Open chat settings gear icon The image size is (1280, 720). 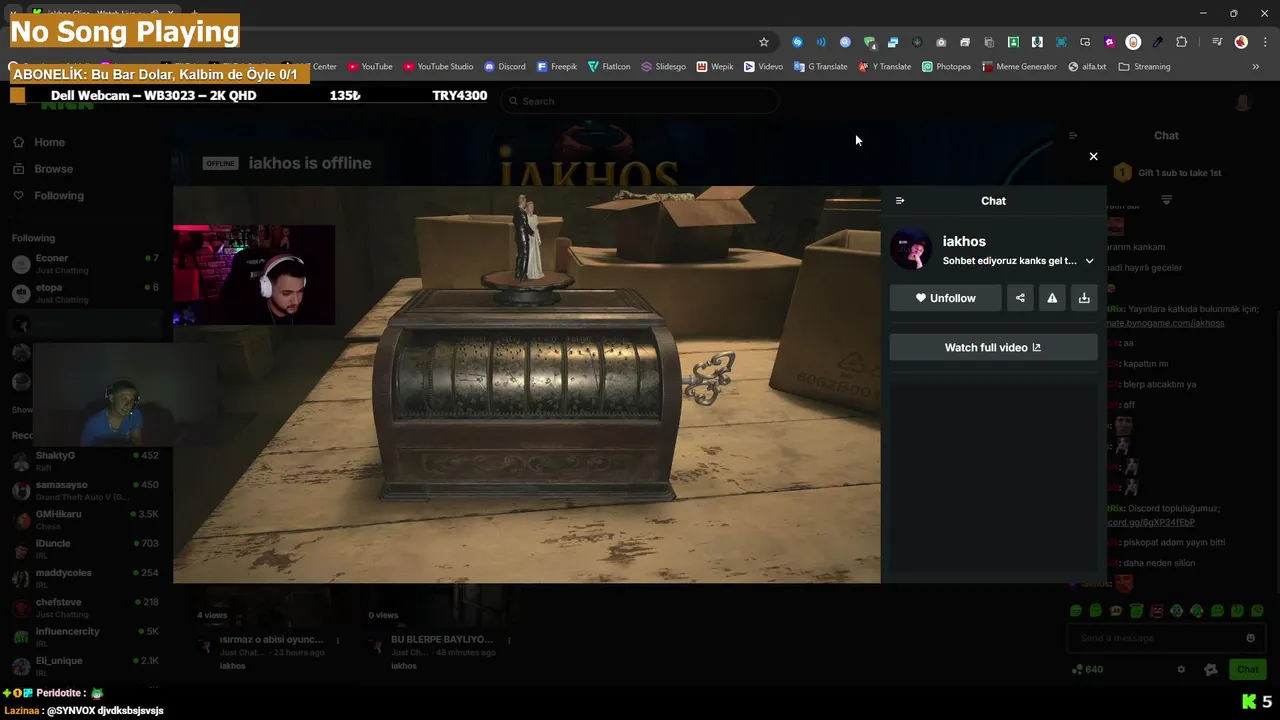1181,670
